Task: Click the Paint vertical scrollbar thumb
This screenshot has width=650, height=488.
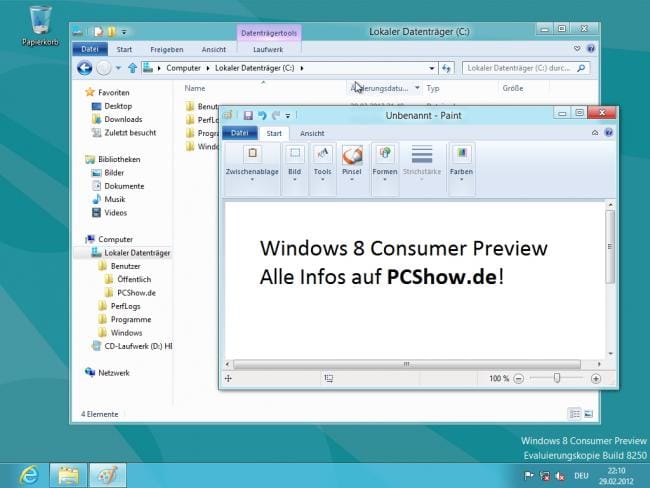Action: pyautogui.click(x=610, y=247)
